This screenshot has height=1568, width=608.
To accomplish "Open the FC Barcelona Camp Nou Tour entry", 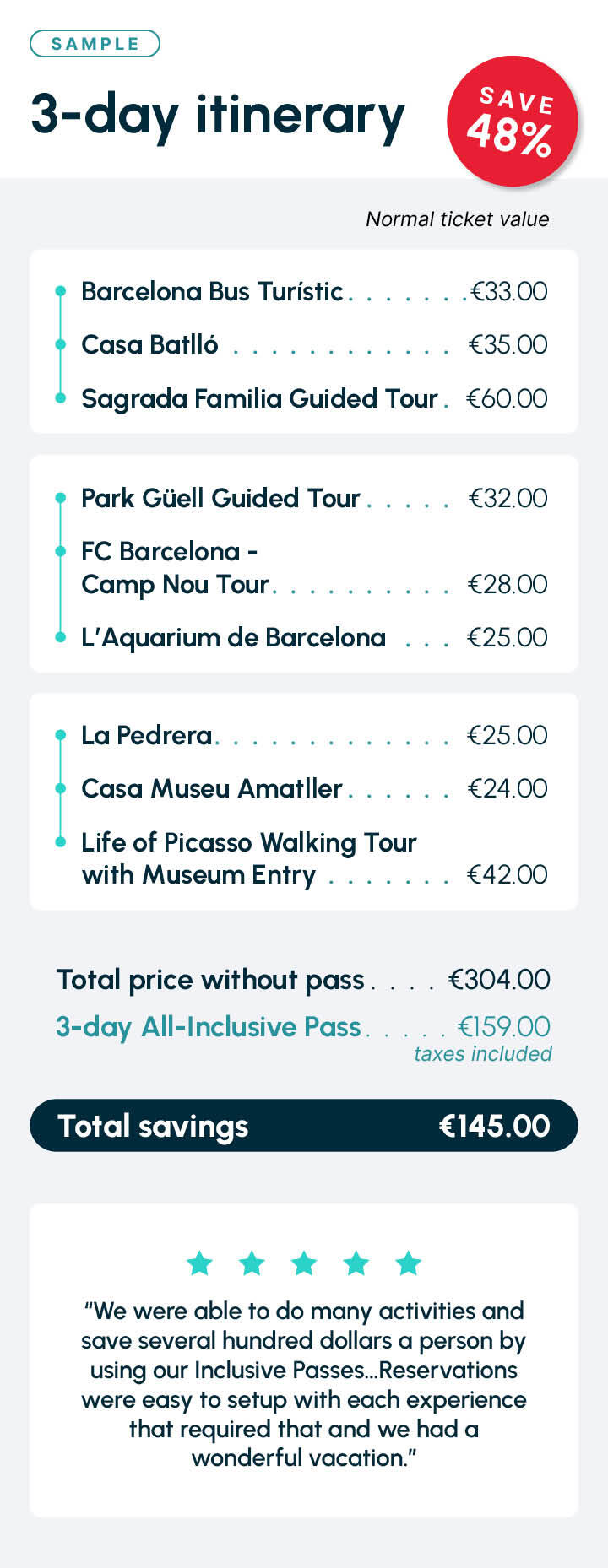I will [175, 567].
